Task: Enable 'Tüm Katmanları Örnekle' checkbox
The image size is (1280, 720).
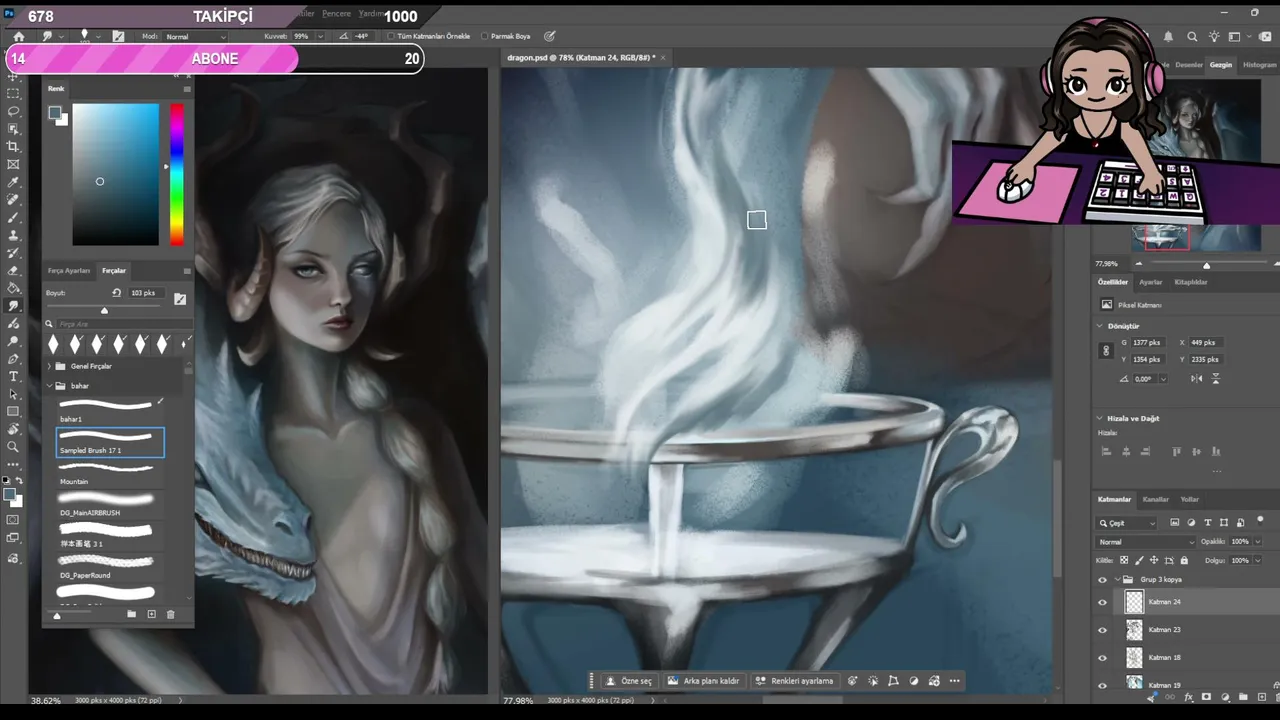Action: pyautogui.click(x=389, y=36)
